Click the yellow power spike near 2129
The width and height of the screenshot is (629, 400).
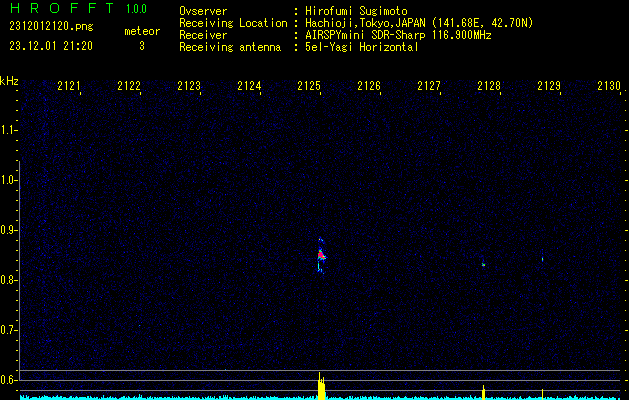[542, 394]
